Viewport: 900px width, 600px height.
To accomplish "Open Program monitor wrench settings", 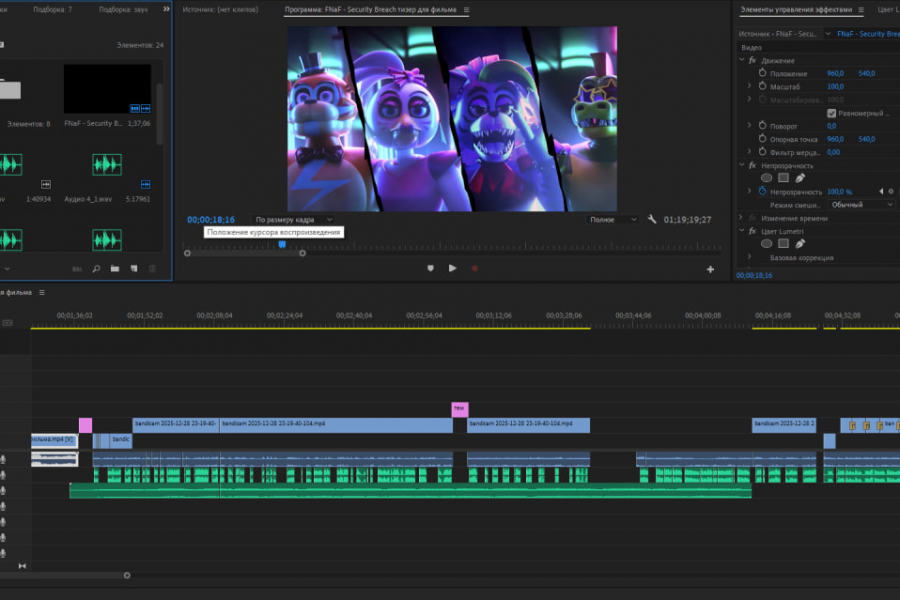I will click(x=652, y=219).
